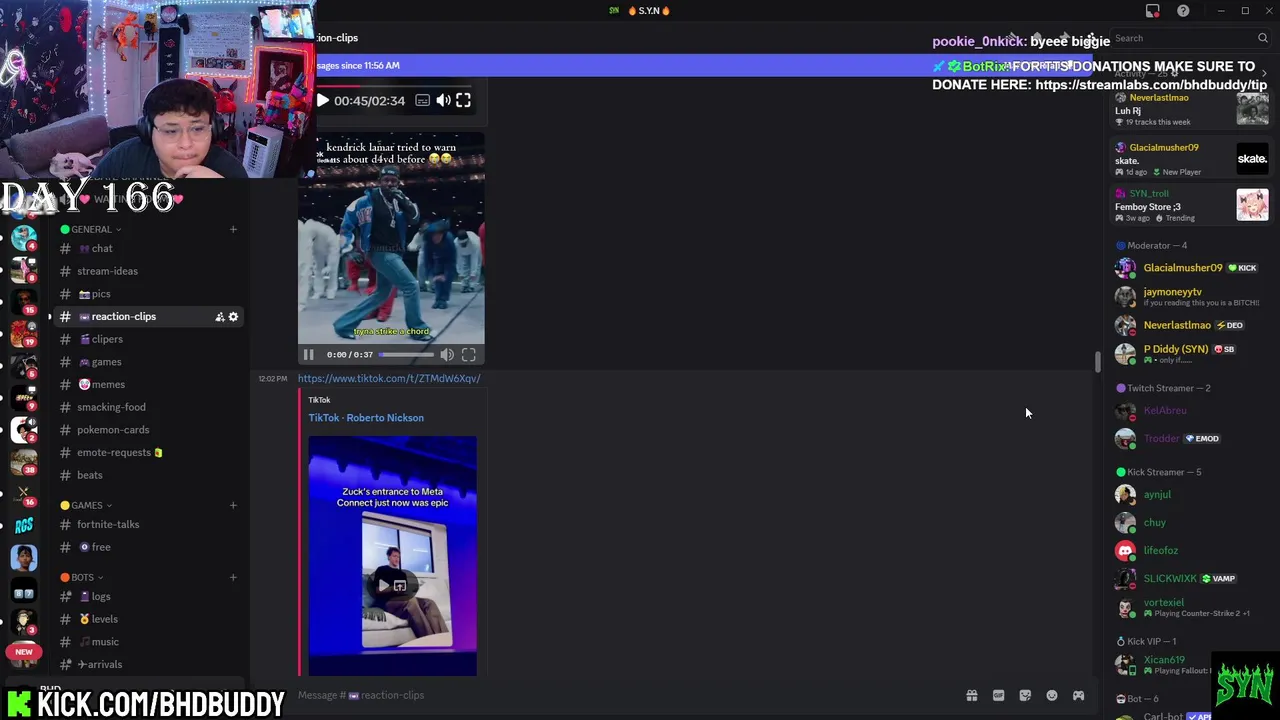Click the chat scrollbar thumb
This screenshot has width=1280, height=720.
pyautogui.click(x=1098, y=361)
